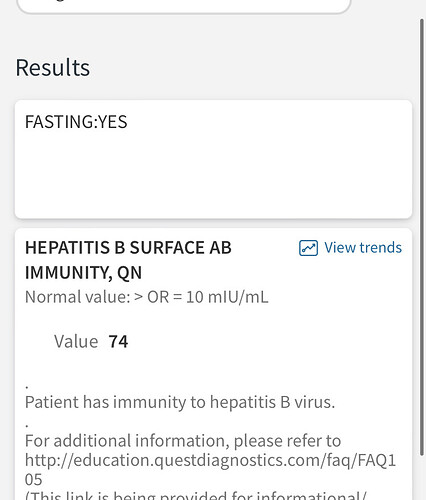Select the FASTING:YES text
The image size is (426, 500).
(76, 122)
